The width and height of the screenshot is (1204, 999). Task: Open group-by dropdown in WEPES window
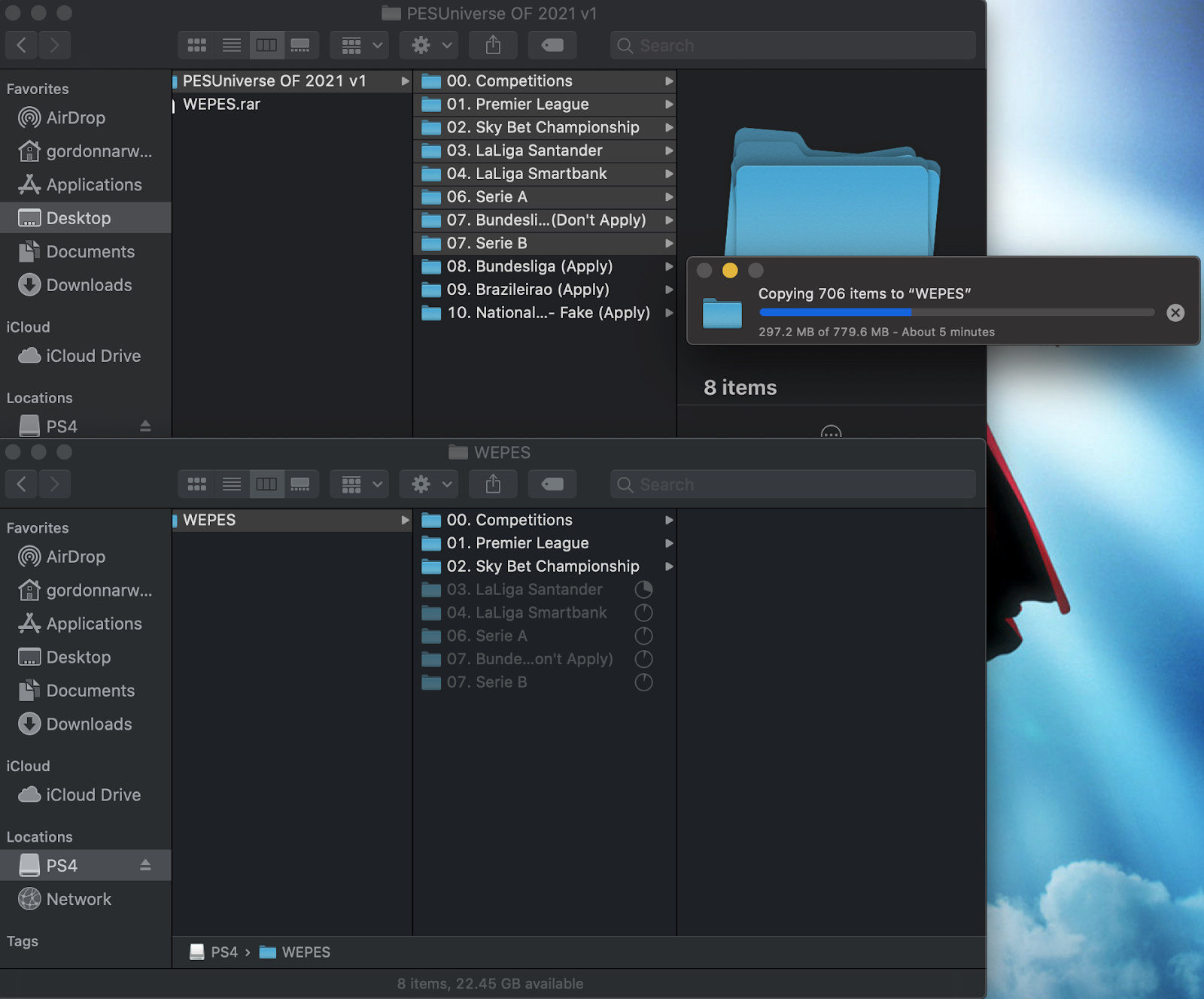pos(360,484)
